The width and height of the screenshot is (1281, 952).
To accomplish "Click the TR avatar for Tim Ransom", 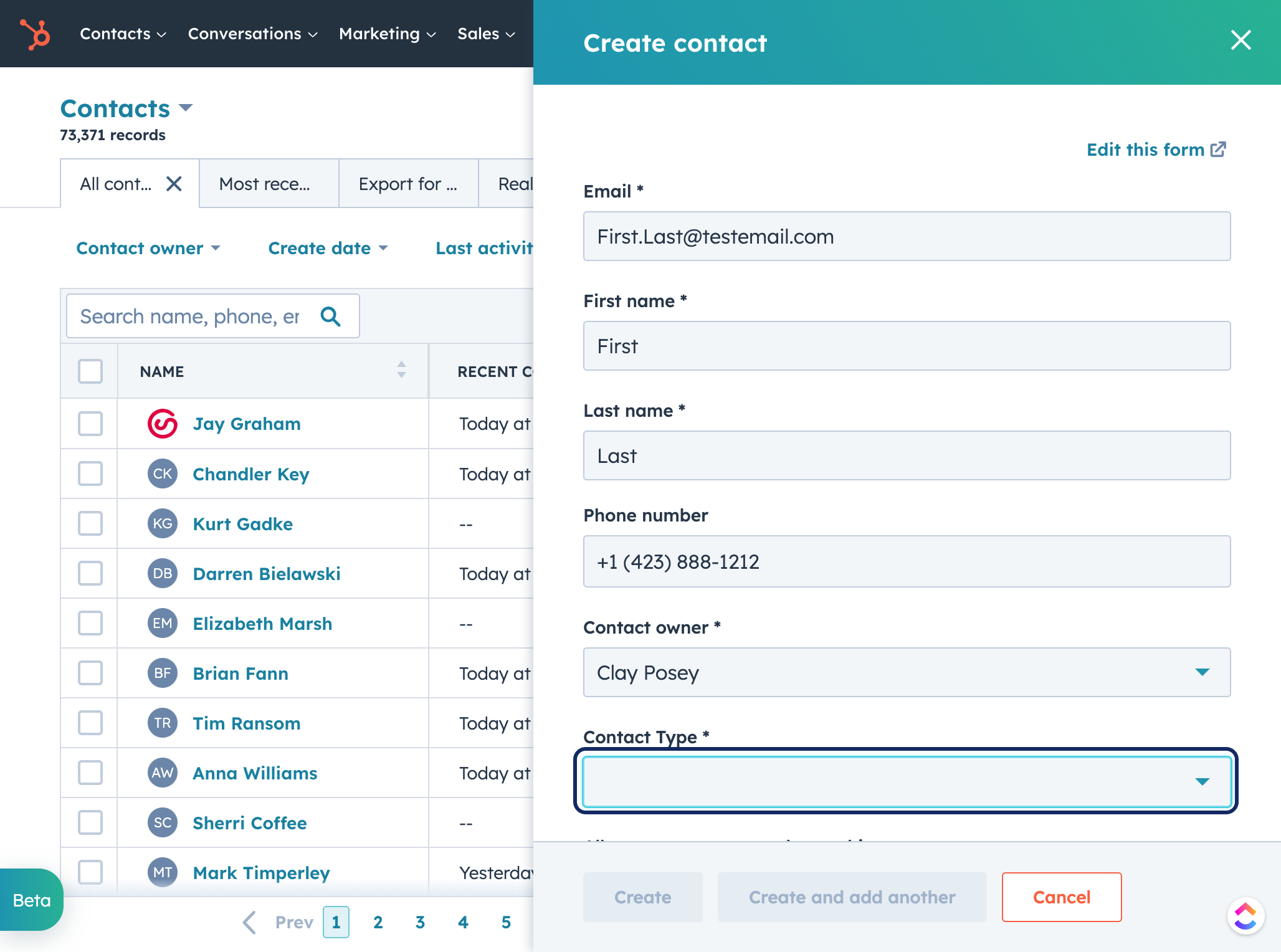I will (163, 723).
